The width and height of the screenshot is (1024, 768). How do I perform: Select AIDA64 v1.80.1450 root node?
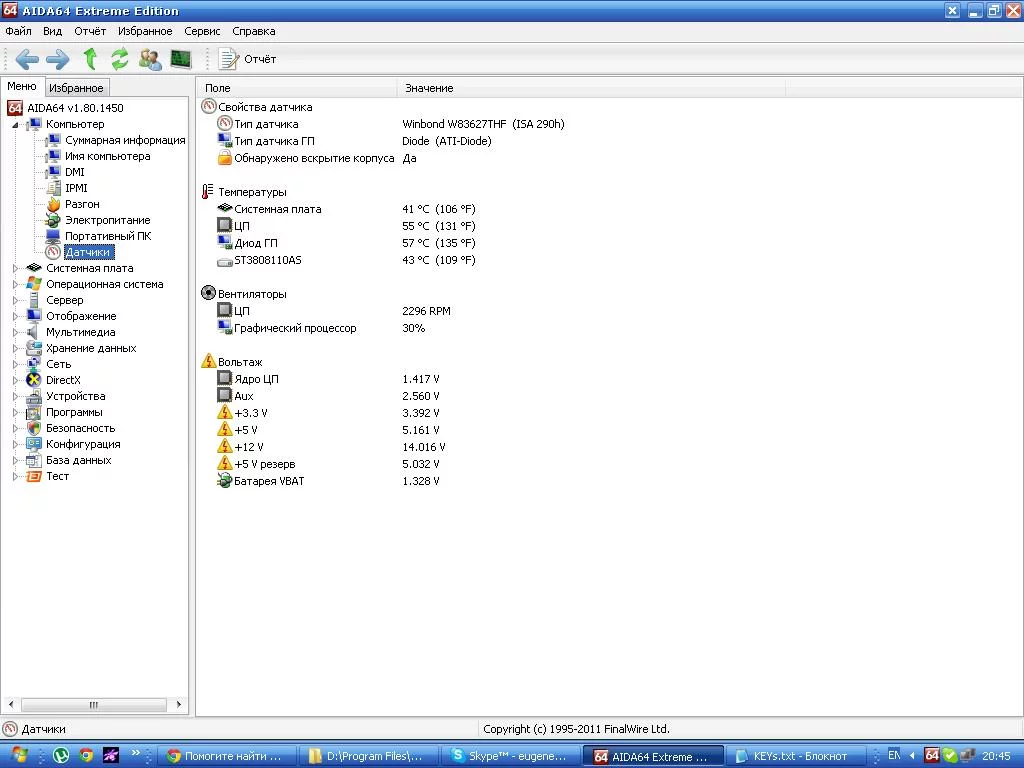75,108
